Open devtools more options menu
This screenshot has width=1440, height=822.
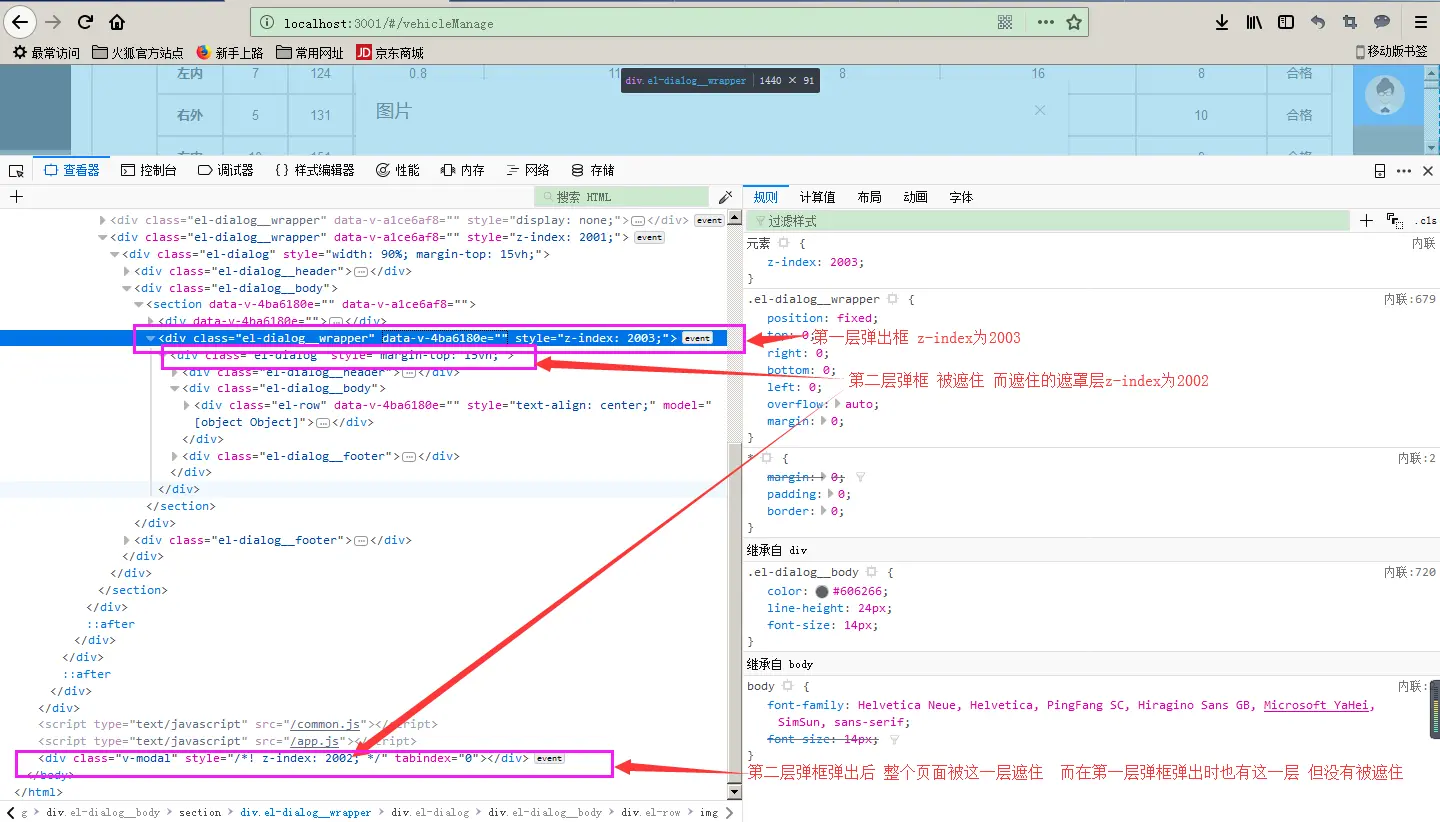[x=1404, y=171]
